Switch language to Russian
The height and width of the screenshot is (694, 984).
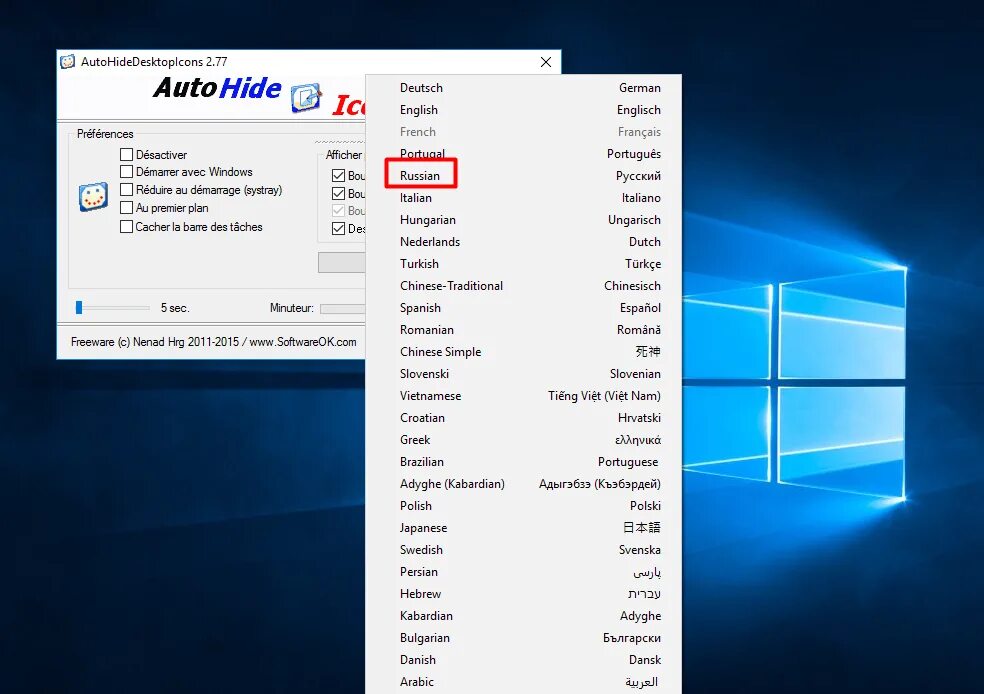[x=523, y=176]
